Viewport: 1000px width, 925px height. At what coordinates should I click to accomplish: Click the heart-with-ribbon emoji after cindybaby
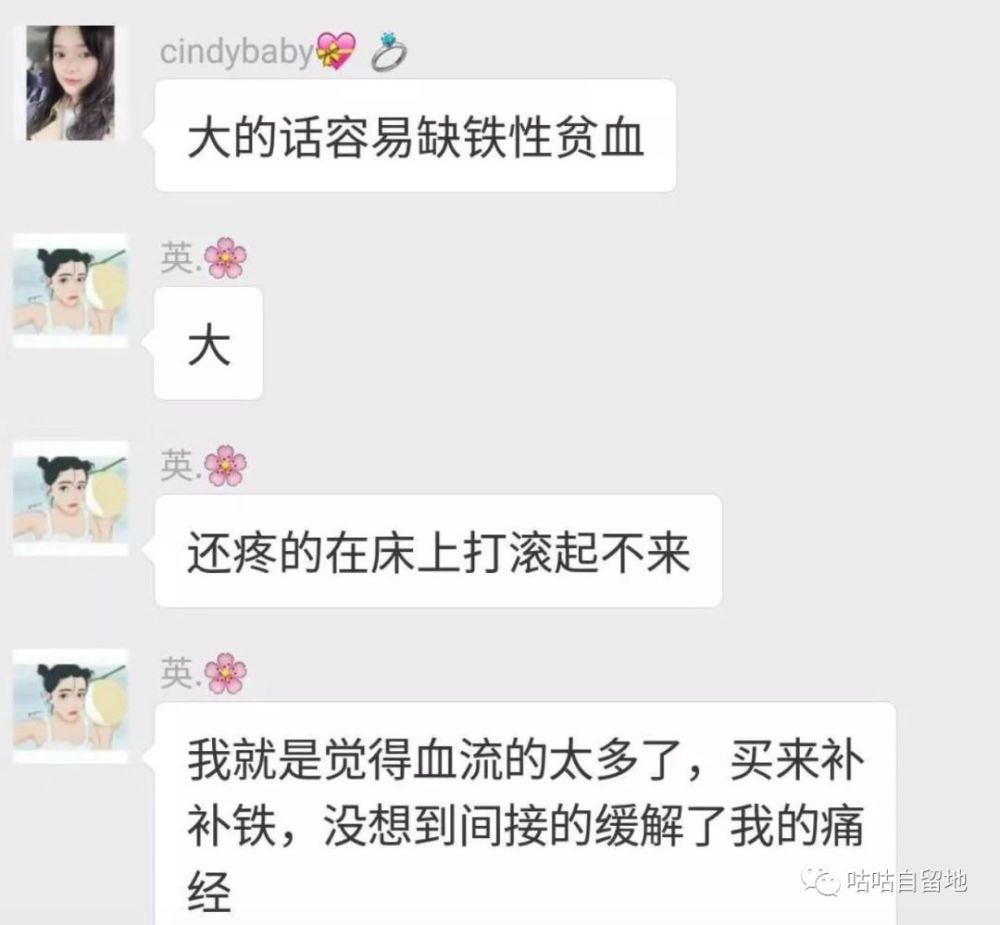point(336,51)
